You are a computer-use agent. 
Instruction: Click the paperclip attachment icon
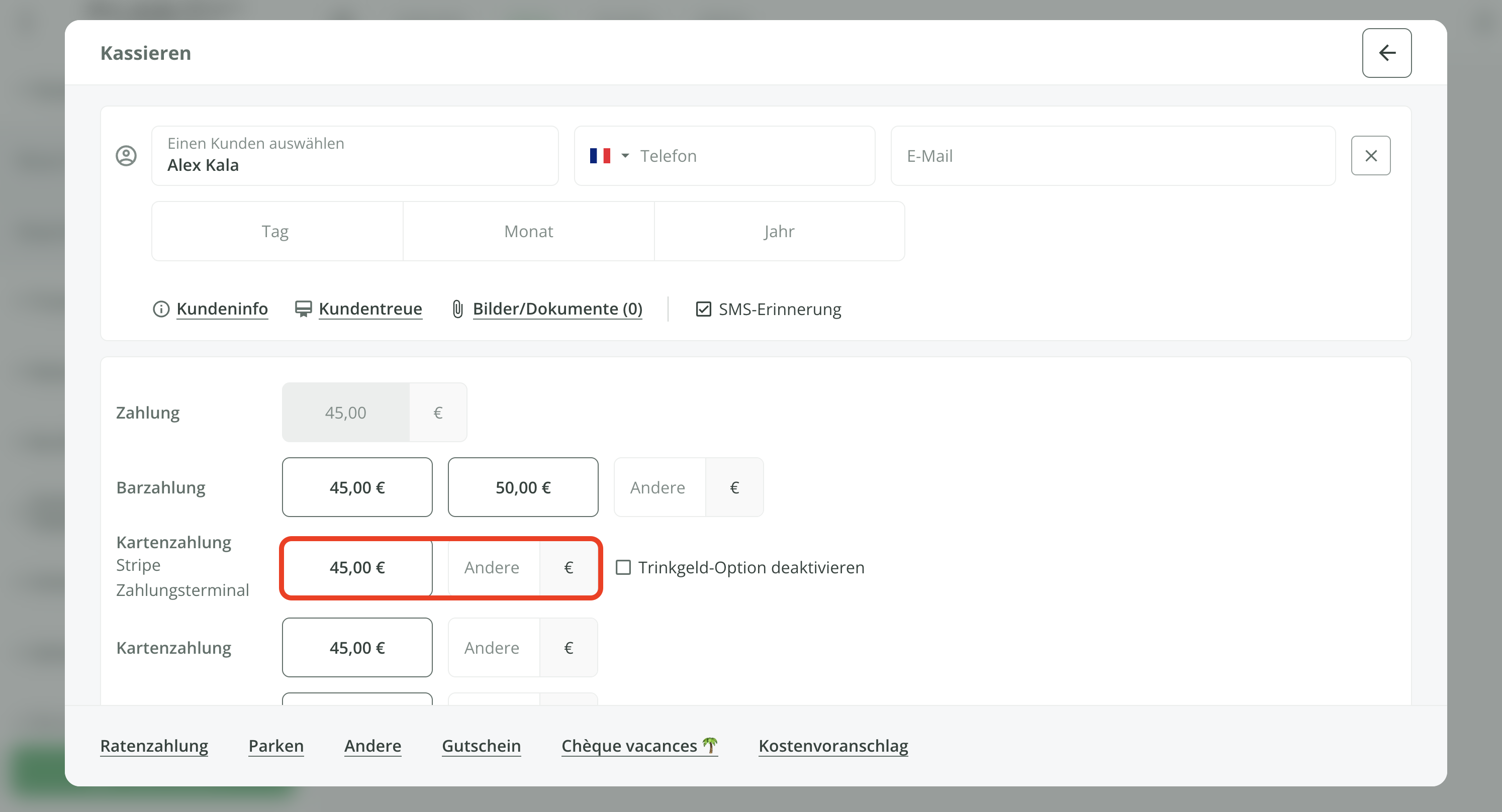click(x=458, y=309)
